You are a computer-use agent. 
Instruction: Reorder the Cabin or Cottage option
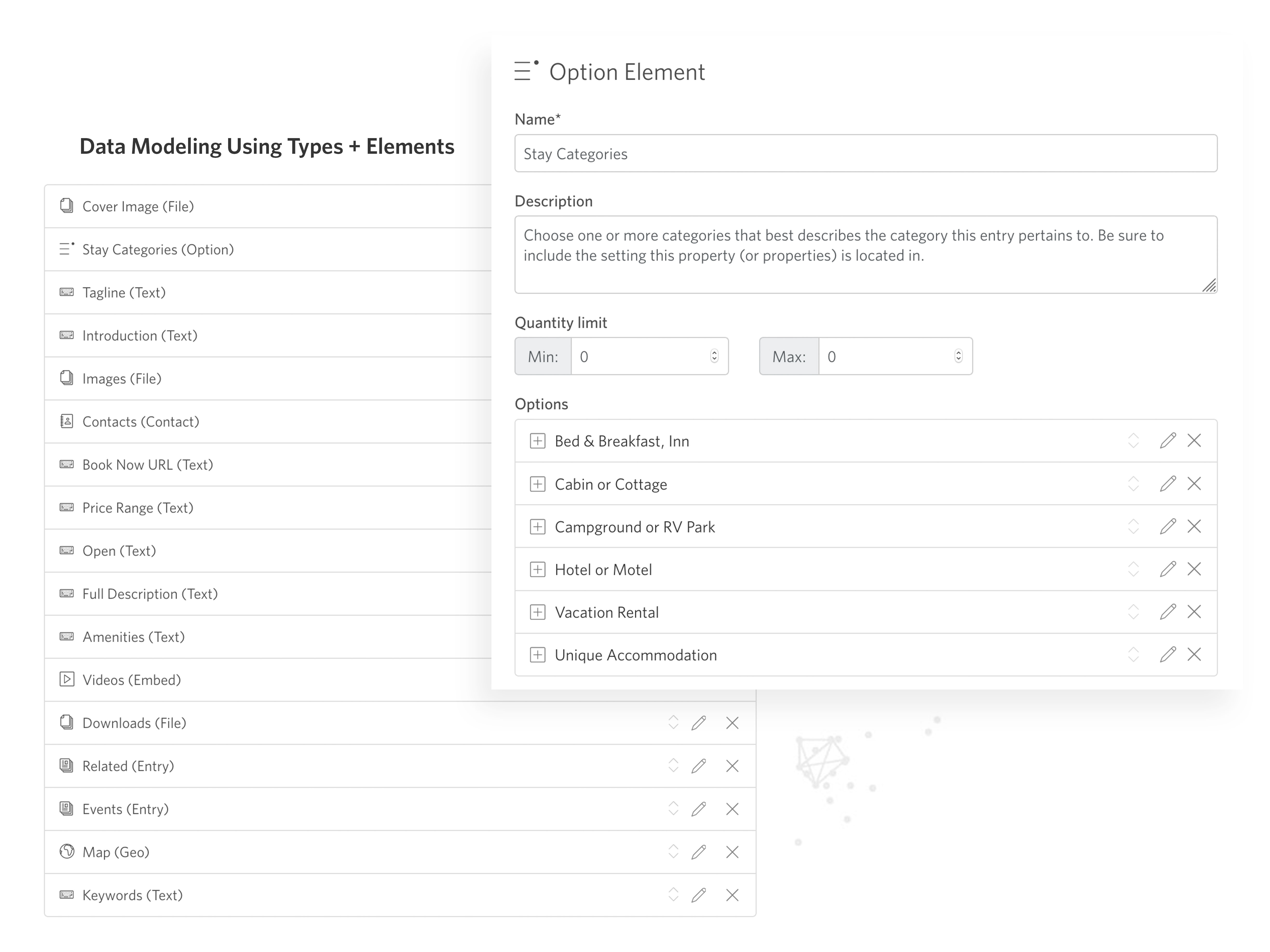tap(1133, 484)
